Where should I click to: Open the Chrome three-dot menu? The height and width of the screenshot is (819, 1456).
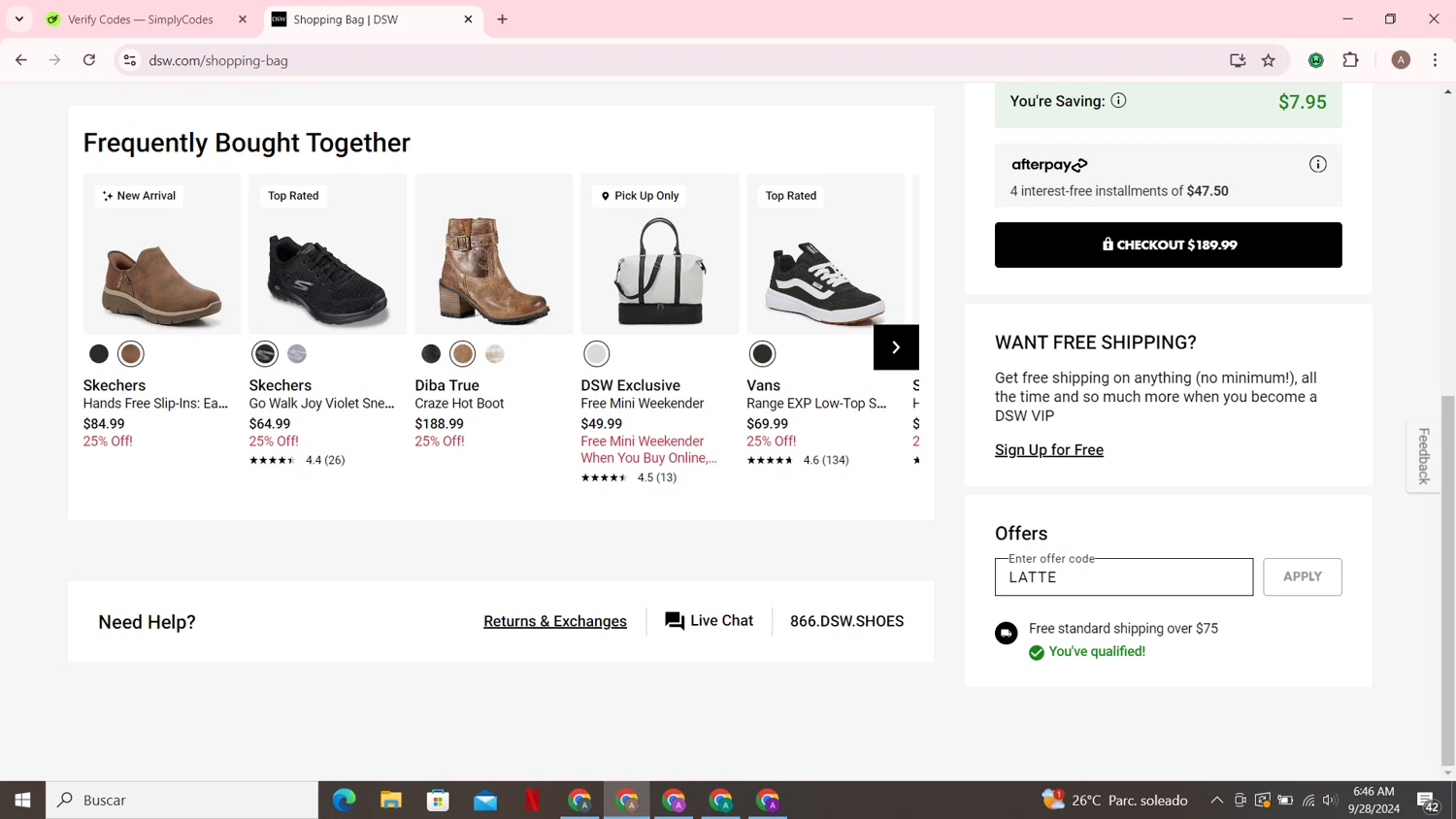click(x=1435, y=60)
